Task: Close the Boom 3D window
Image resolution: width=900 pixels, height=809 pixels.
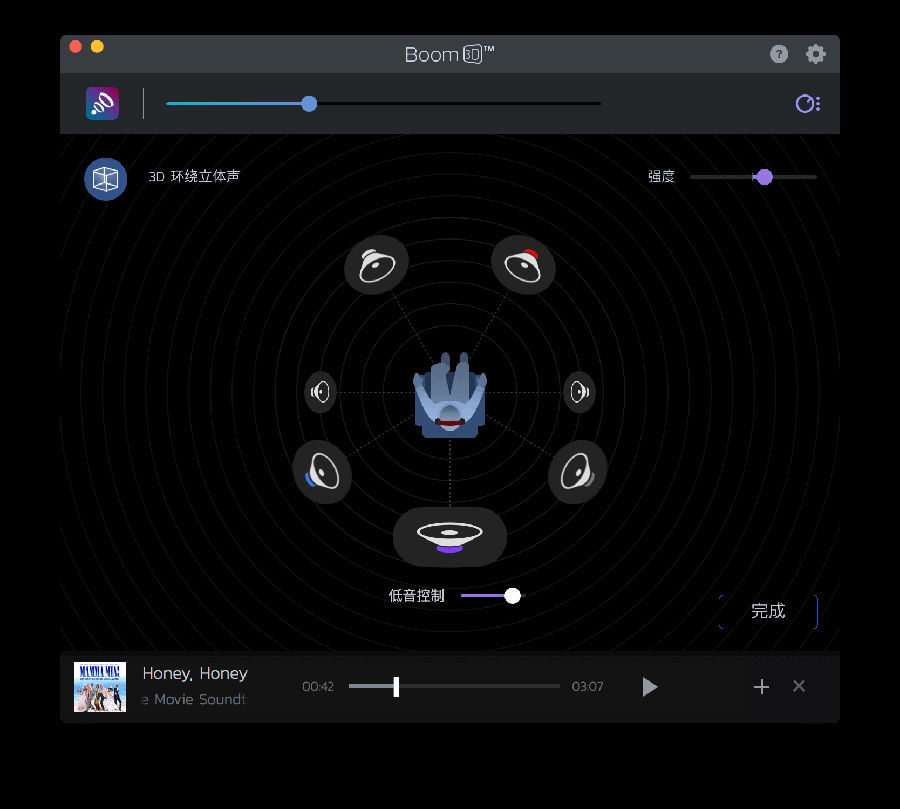Action: 75,47
